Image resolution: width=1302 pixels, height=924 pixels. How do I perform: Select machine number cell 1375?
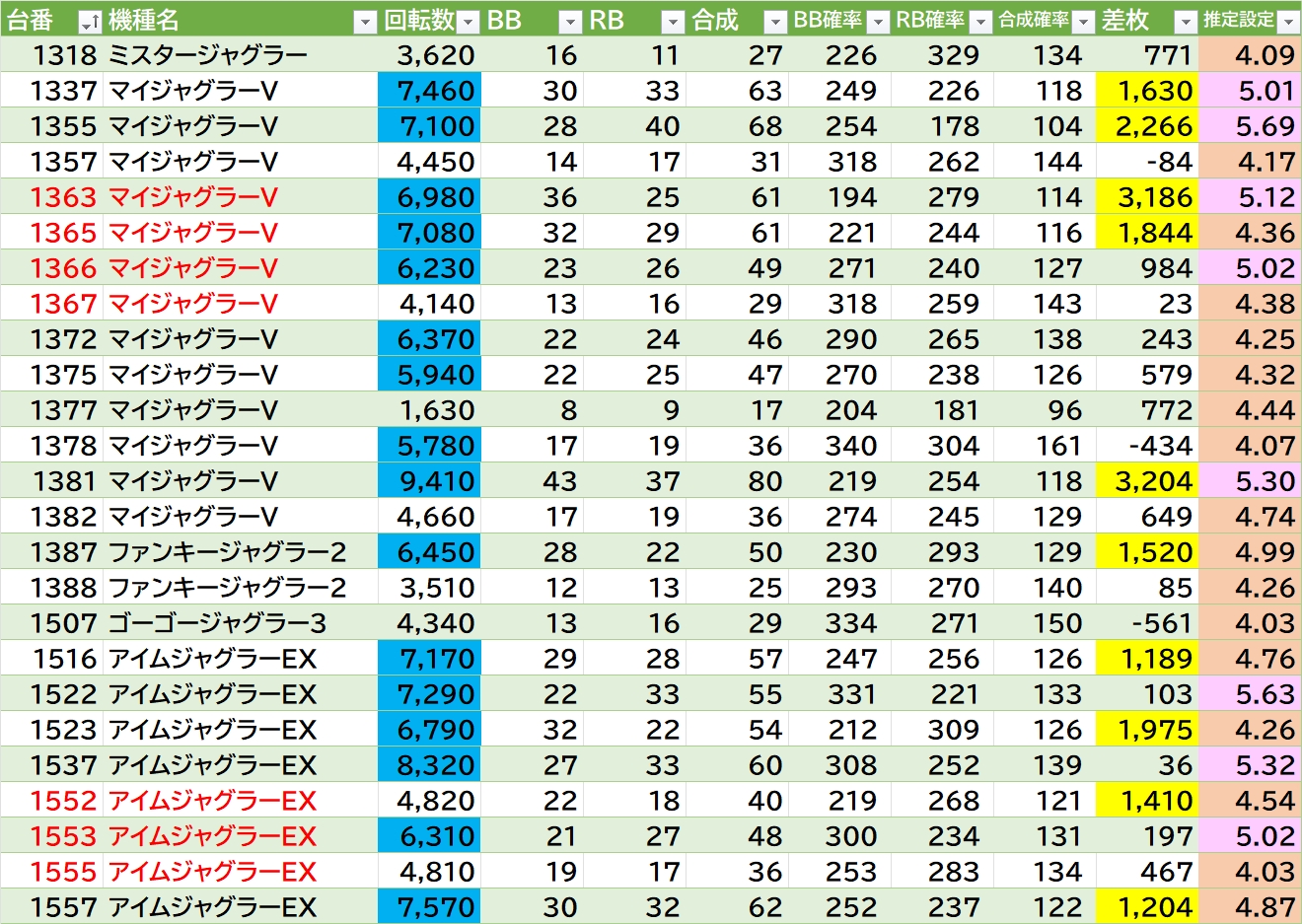pyautogui.click(x=51, y=375)
